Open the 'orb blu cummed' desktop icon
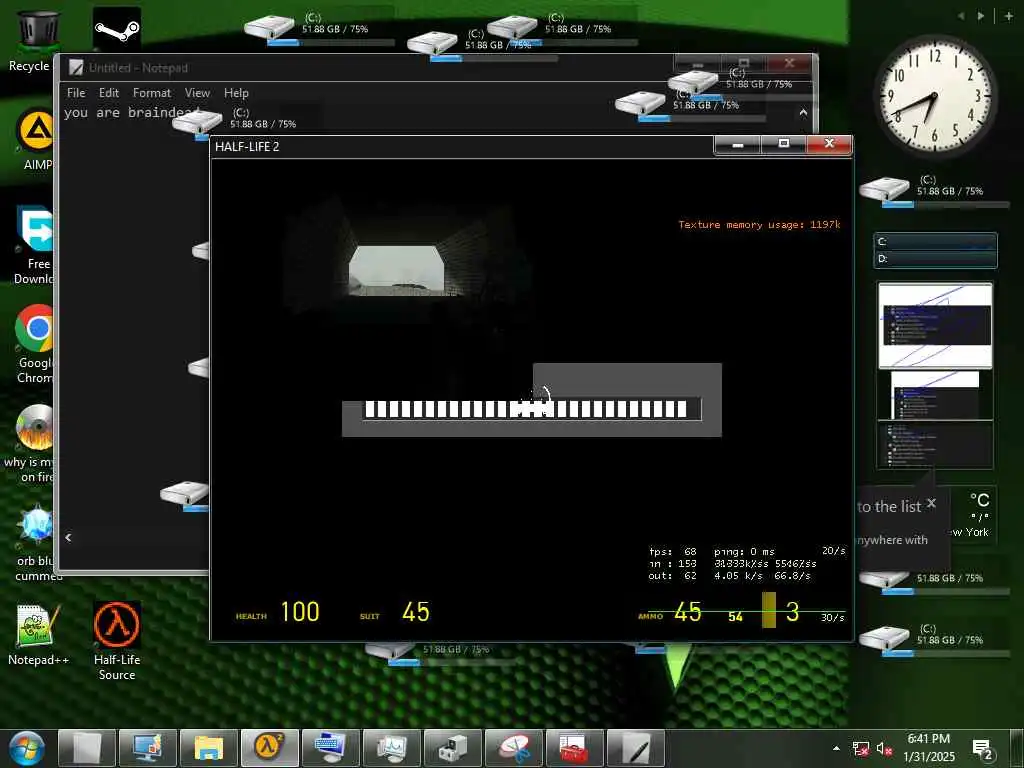1024x768 pixels. click(37, 541)
